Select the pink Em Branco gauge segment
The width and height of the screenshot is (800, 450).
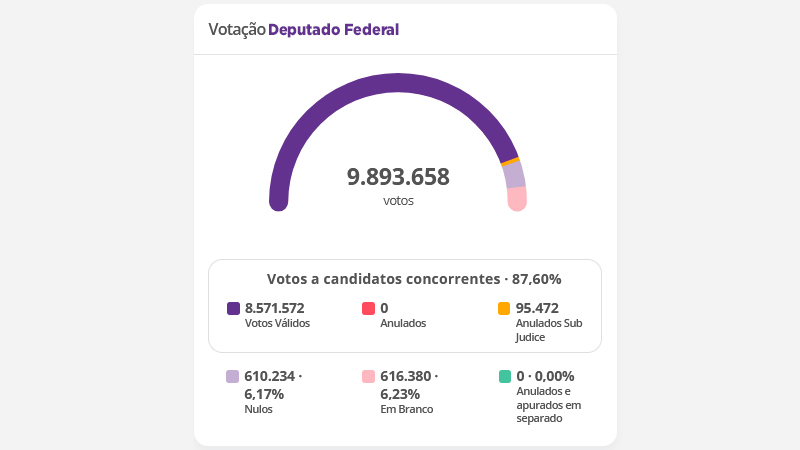(517, 198)
